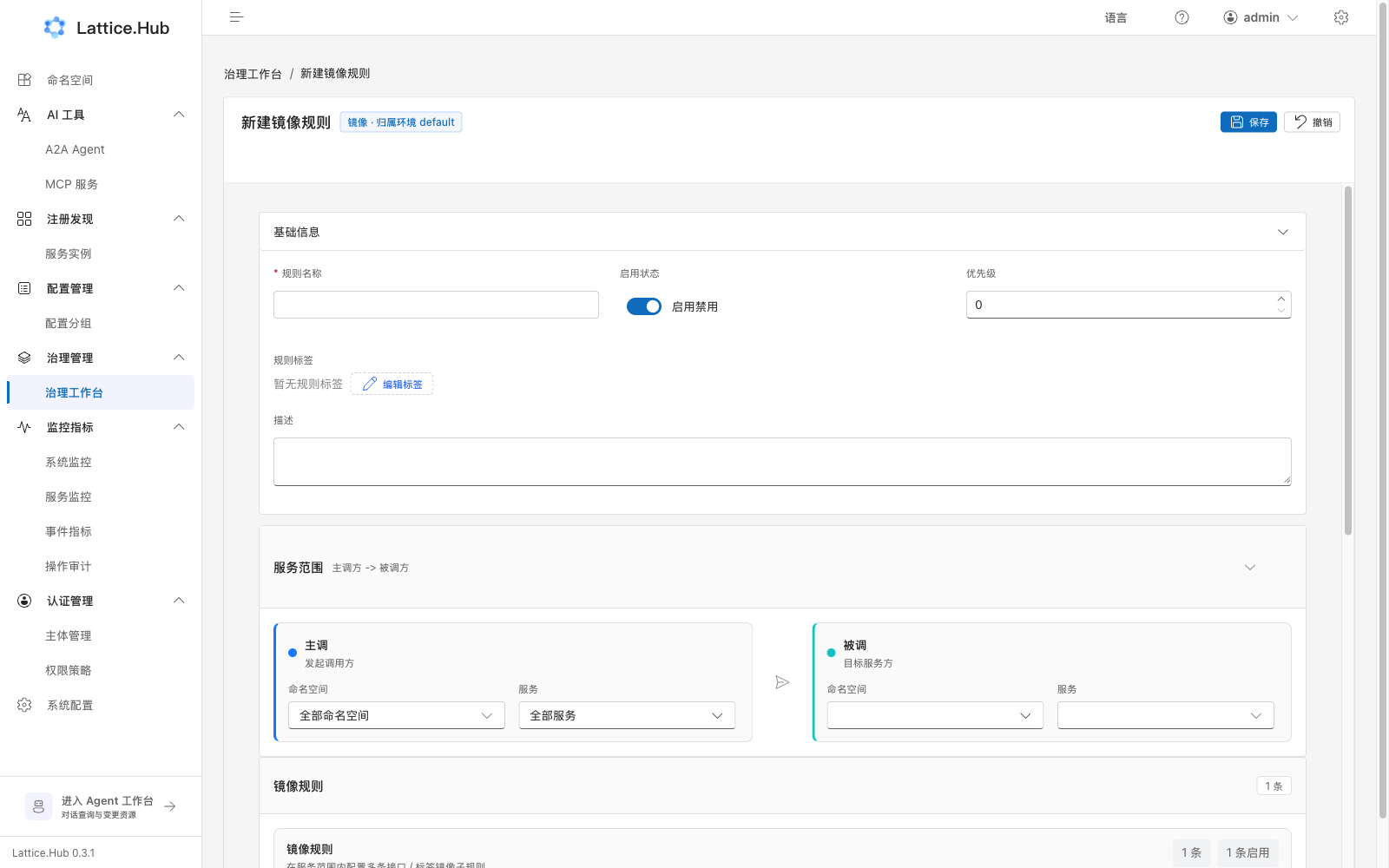Screen dimensions: 1389x868
Task: Click the 撤销 button
Action: tap(1312, 122)
